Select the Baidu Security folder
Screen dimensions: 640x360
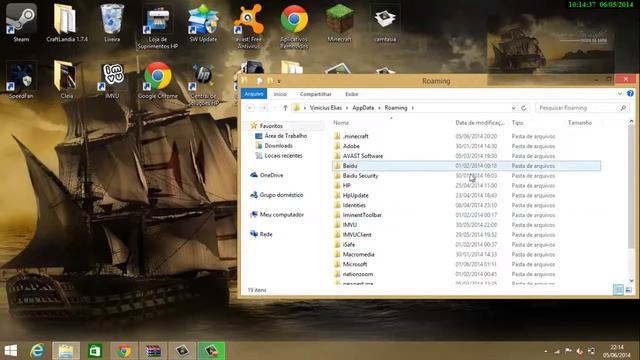pyautogui.click(x=466, y=176)
